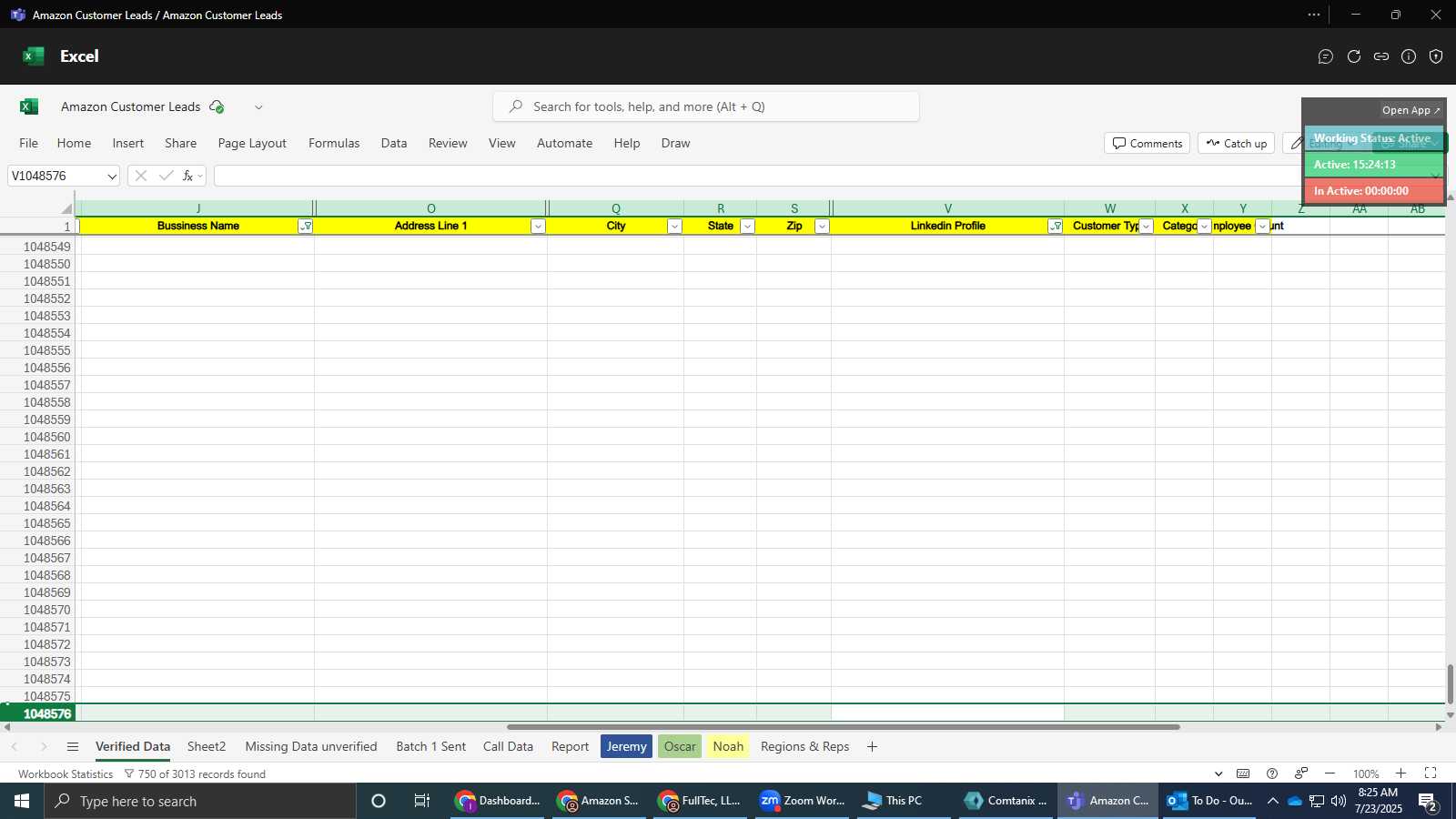Open the File menu

pos(29,143)
